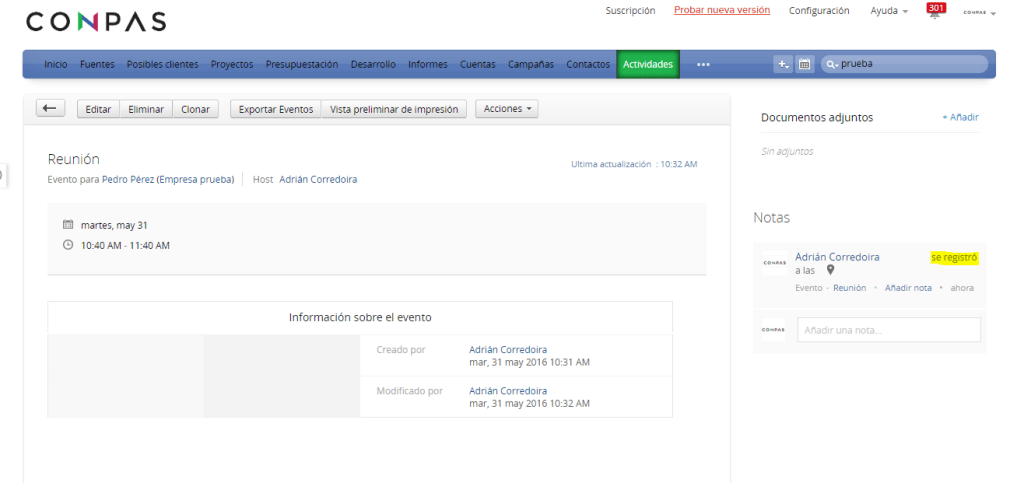Click the map pin icon in the note
The height and width of the screenshot is (483, 1024).
[x=830, y=270]
